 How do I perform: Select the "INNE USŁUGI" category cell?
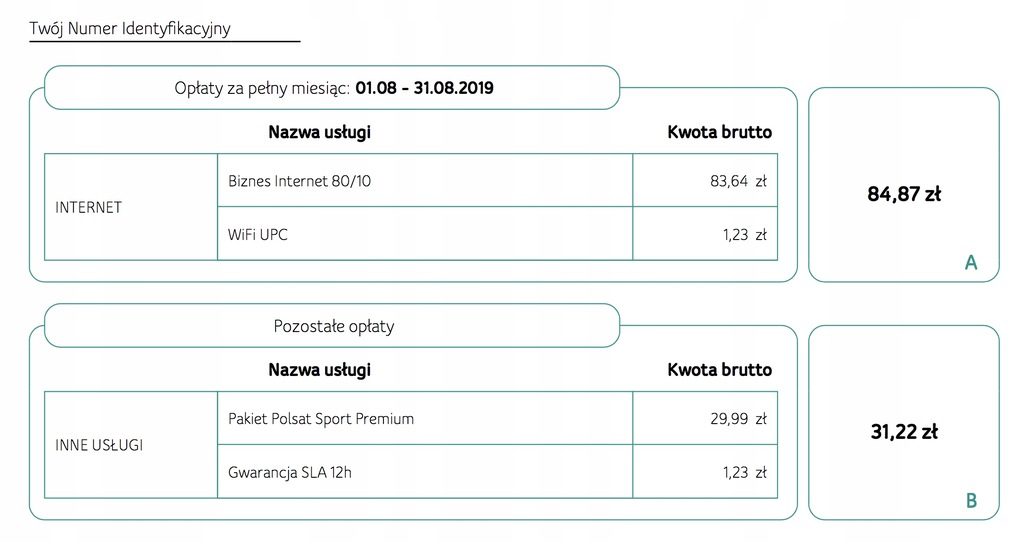click(99, 445)
